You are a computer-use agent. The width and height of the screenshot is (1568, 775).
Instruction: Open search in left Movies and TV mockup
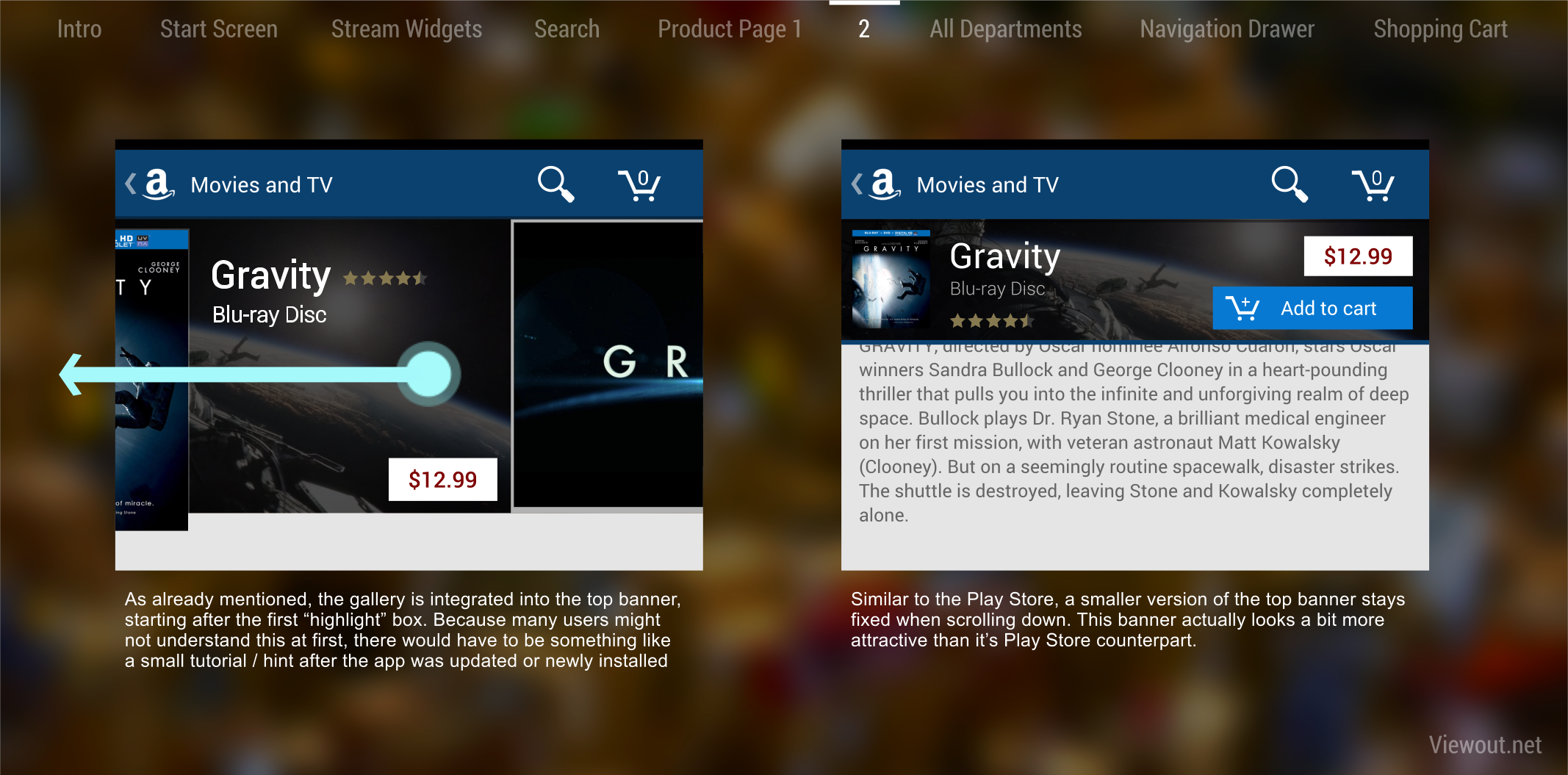pyautogui.click(x=555, y=184)
